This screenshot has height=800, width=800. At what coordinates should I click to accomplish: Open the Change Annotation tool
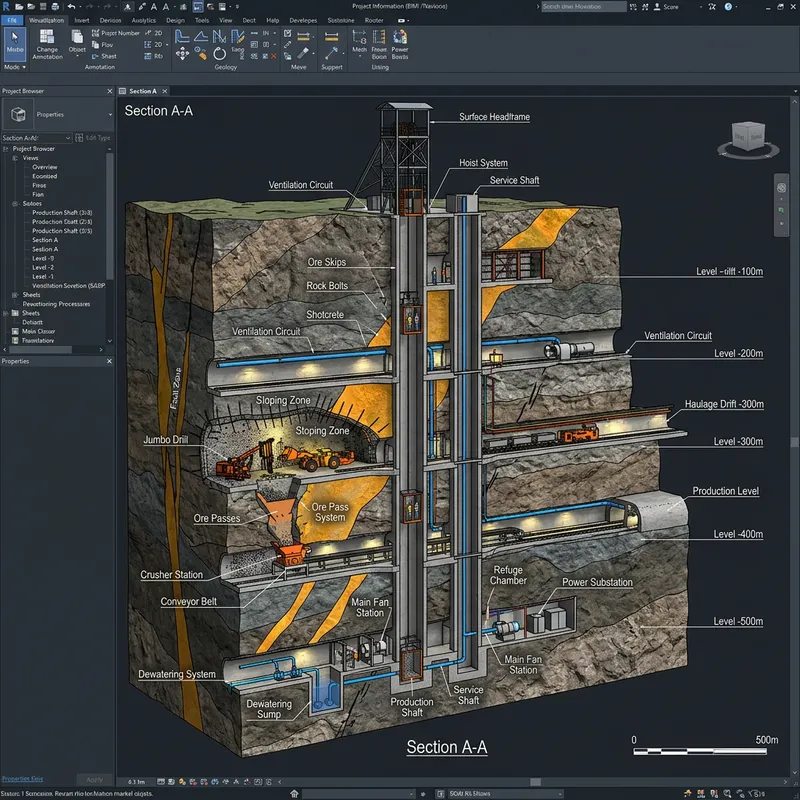pos(48,47)
